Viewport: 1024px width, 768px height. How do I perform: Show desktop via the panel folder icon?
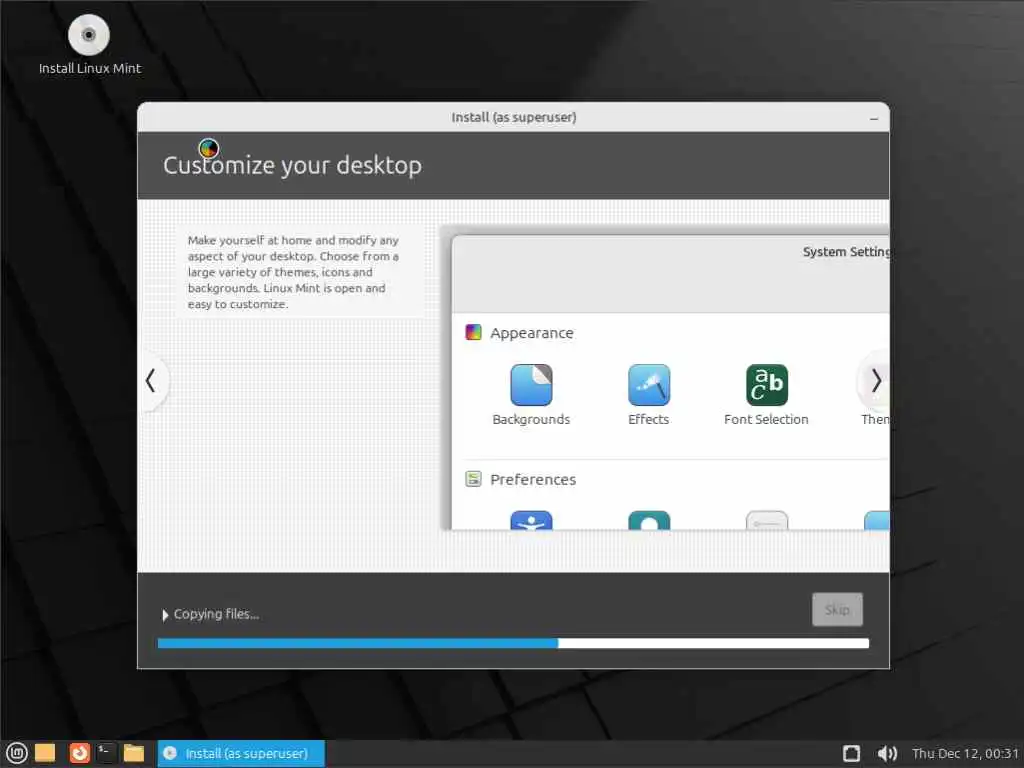[x=45, y=753]
